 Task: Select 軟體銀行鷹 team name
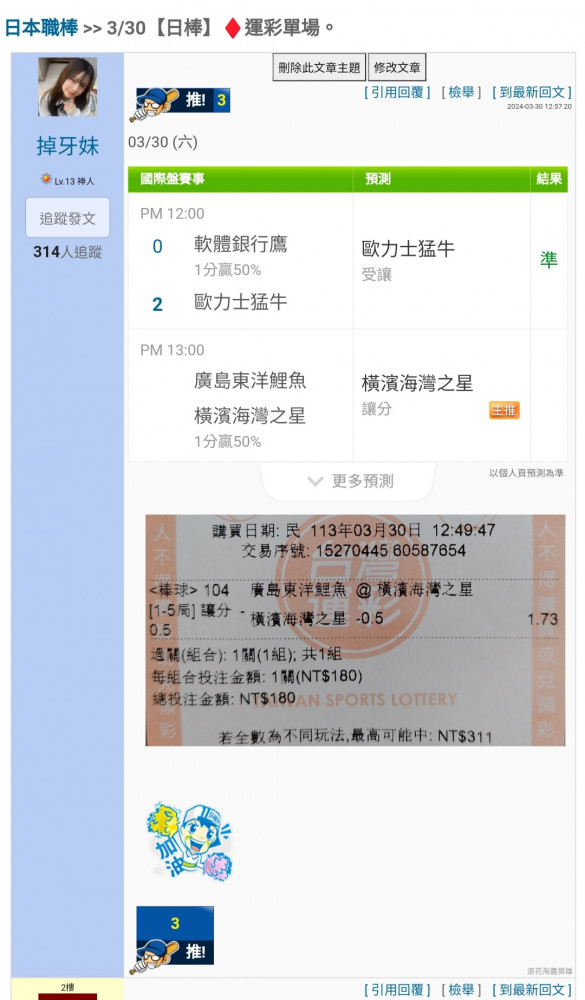(x=241, y=244)
